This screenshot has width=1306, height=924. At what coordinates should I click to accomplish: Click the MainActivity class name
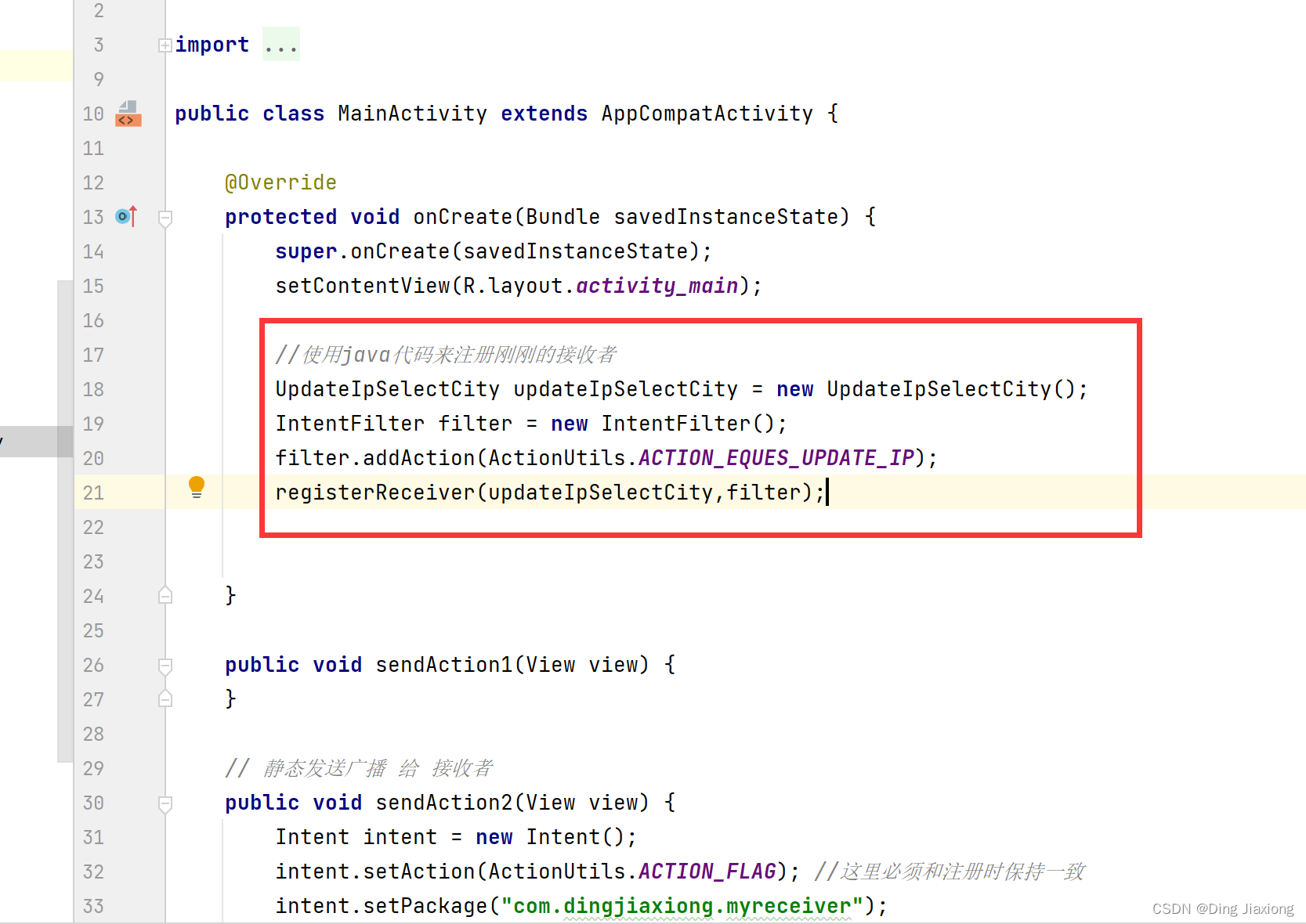tap(412, 114)
